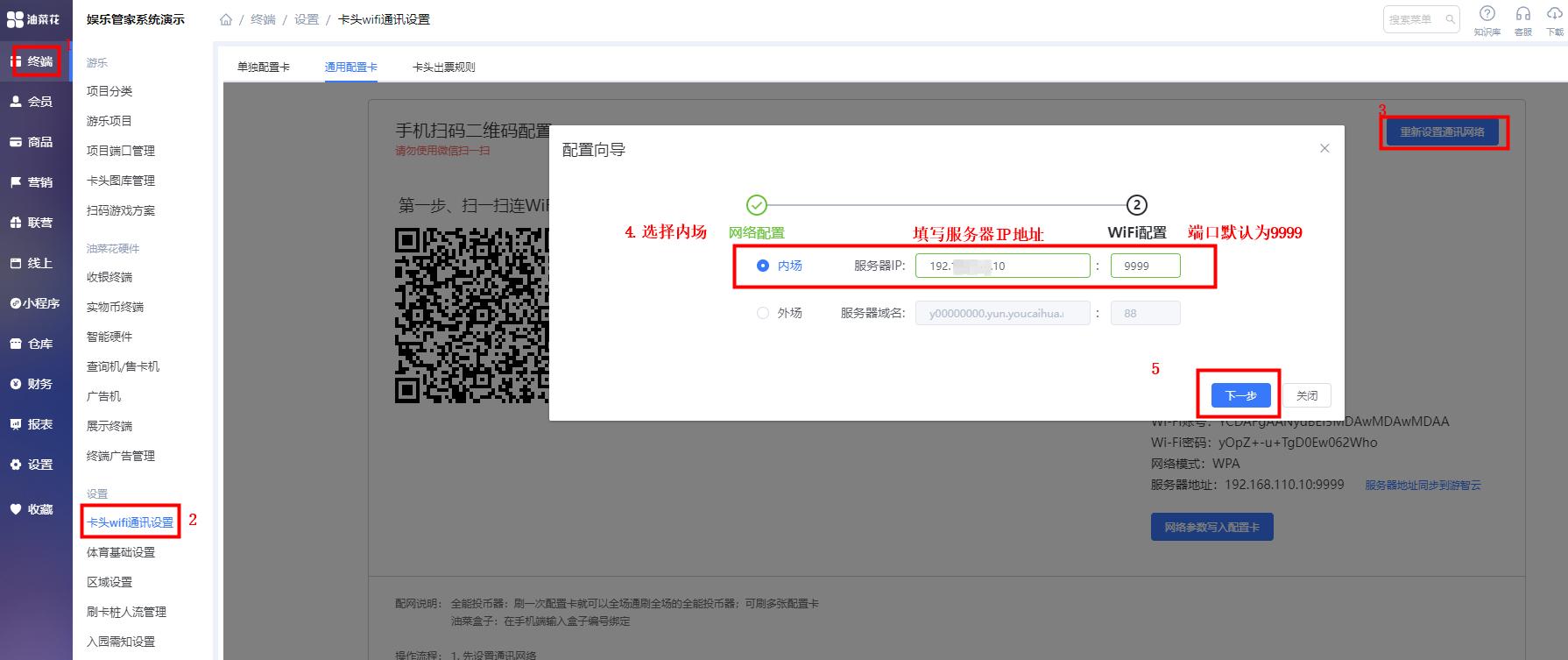This screenshot has width=1568, height=660.
Task: Click the 服务器域名 input field
Action: [1002, 313]
